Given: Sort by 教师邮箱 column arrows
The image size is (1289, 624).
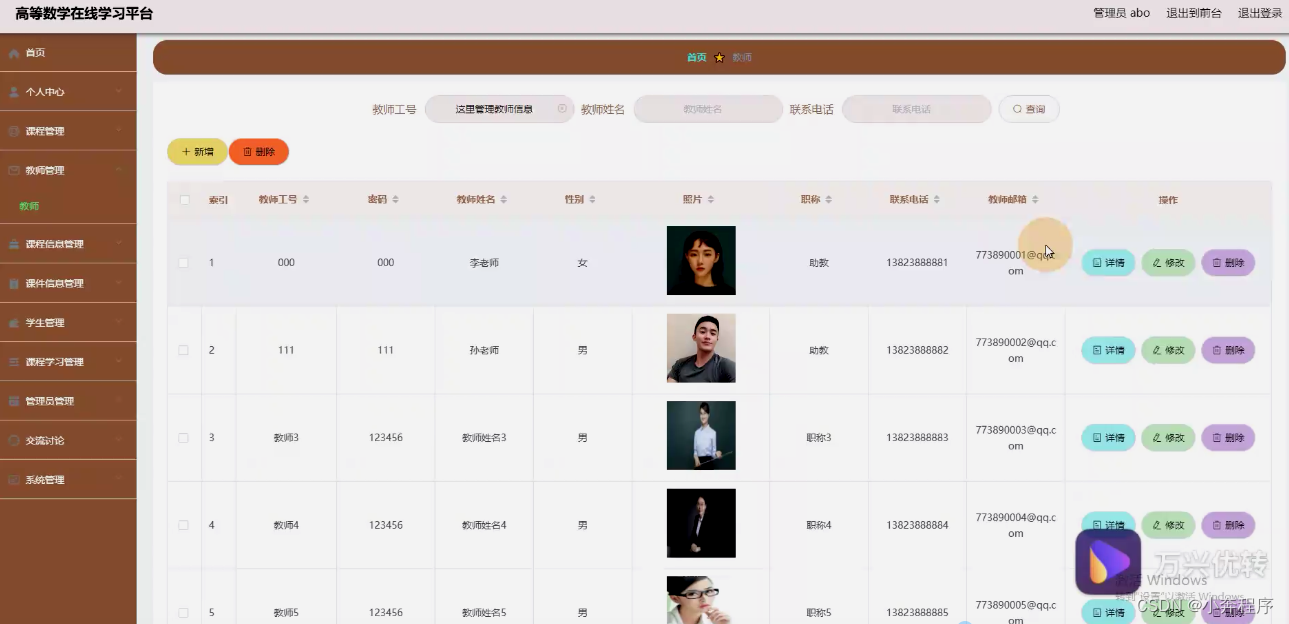Looking at the screenshot, I should pyautogui.click(x=1035, y=200).
